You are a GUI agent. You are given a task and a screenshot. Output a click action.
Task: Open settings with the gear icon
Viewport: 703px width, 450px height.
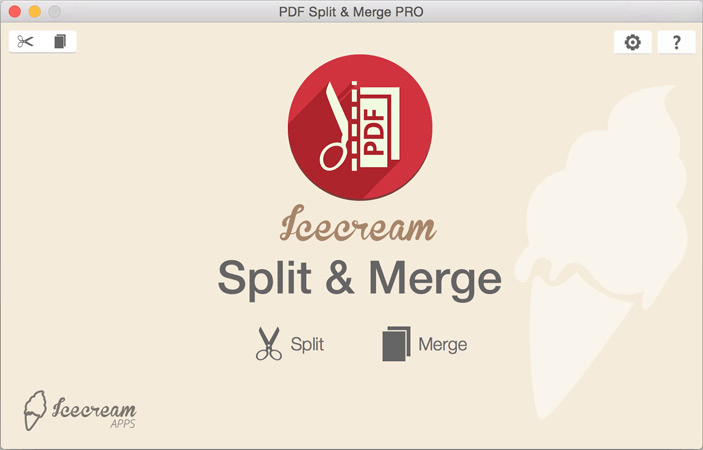coord(632,42)
